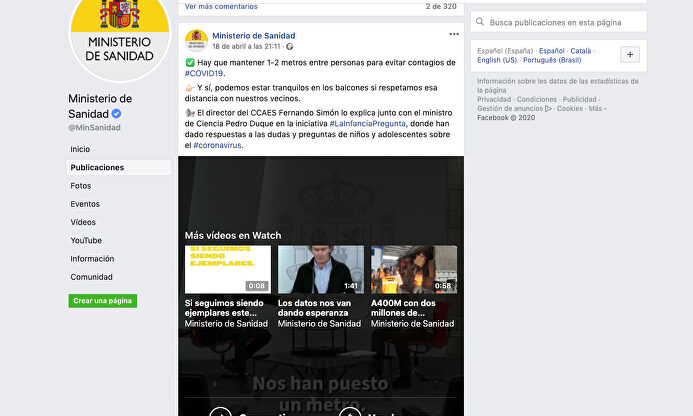This screenshot has width=693, height=416.
Task: Switch language to Español
Action: tap(552, 51)
